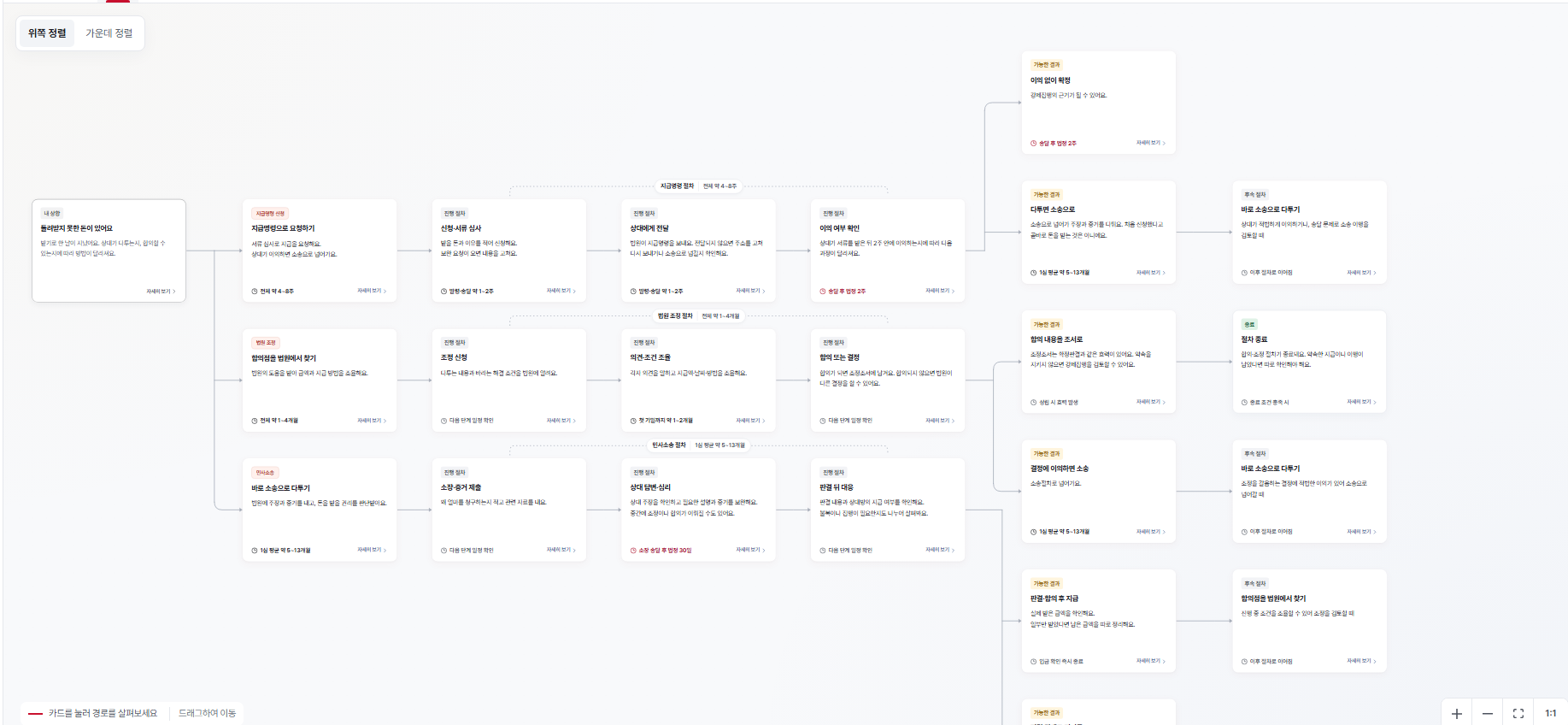
Task: Click the 법원 조정 red tag
Action: 266,343
